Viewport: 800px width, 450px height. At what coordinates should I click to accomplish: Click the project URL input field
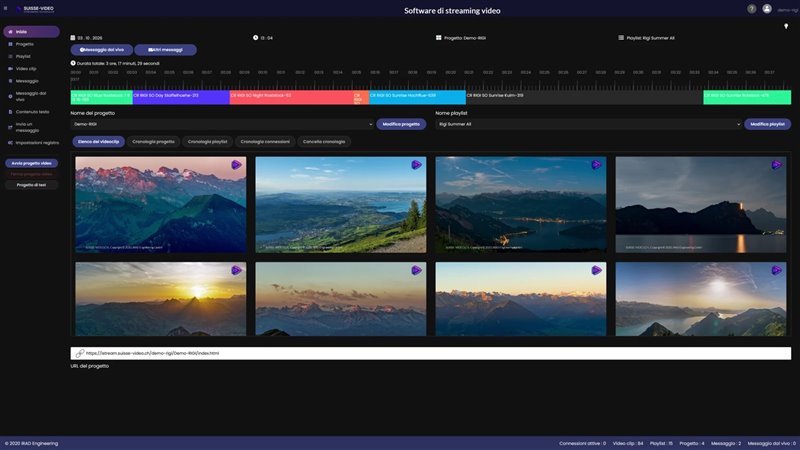click(431, 353)
